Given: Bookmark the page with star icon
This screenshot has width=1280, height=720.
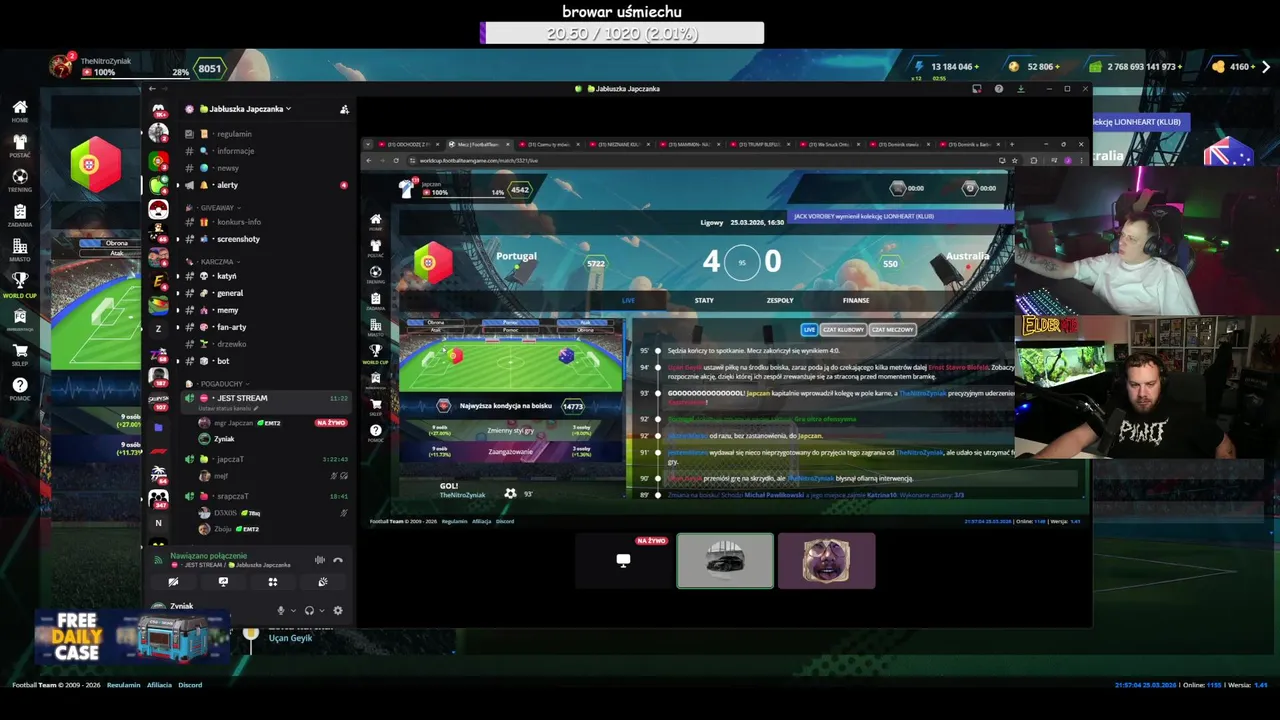Looking at the screenshot, I should point(1016,160).
